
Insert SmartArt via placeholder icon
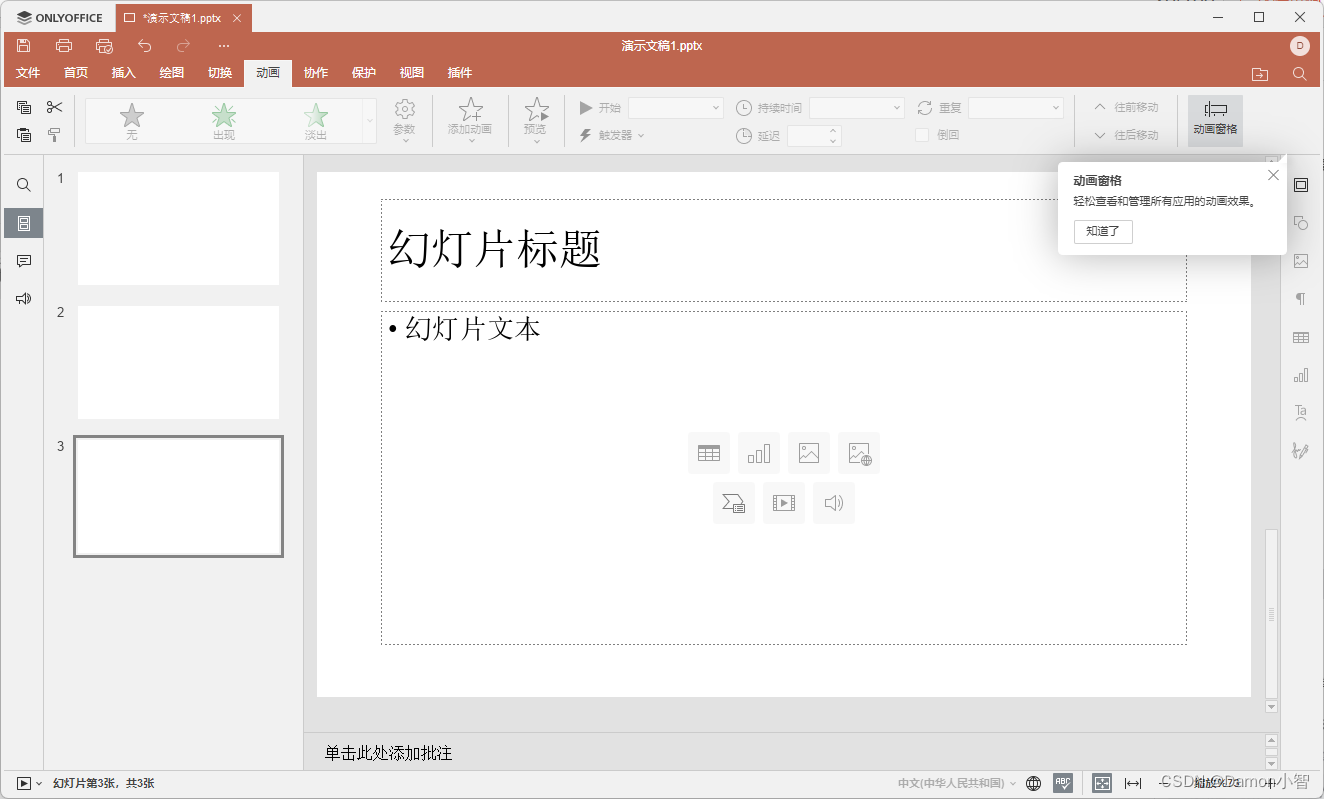(x=734, y=503)
